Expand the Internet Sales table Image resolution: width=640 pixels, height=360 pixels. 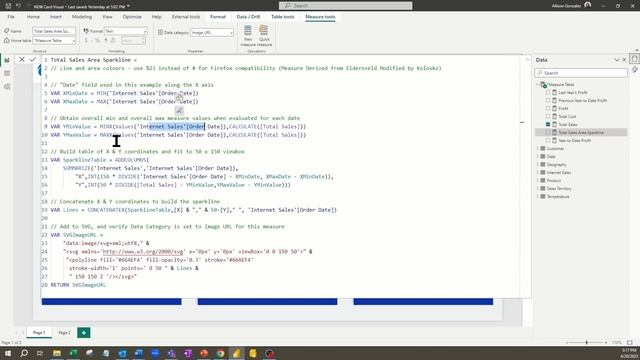pyautogui.click(x=538, y=172)
